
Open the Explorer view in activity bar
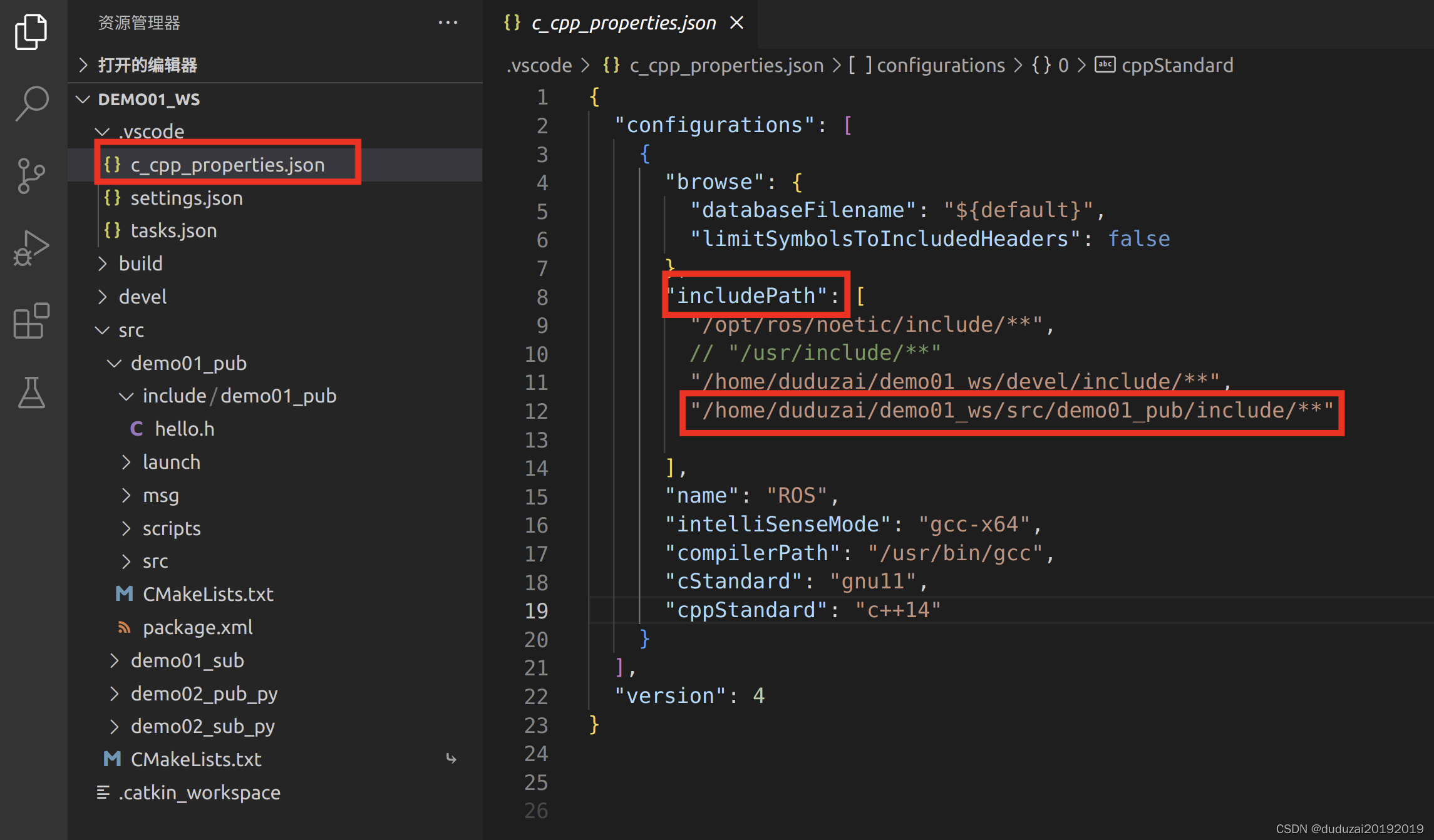pos(31,31)
